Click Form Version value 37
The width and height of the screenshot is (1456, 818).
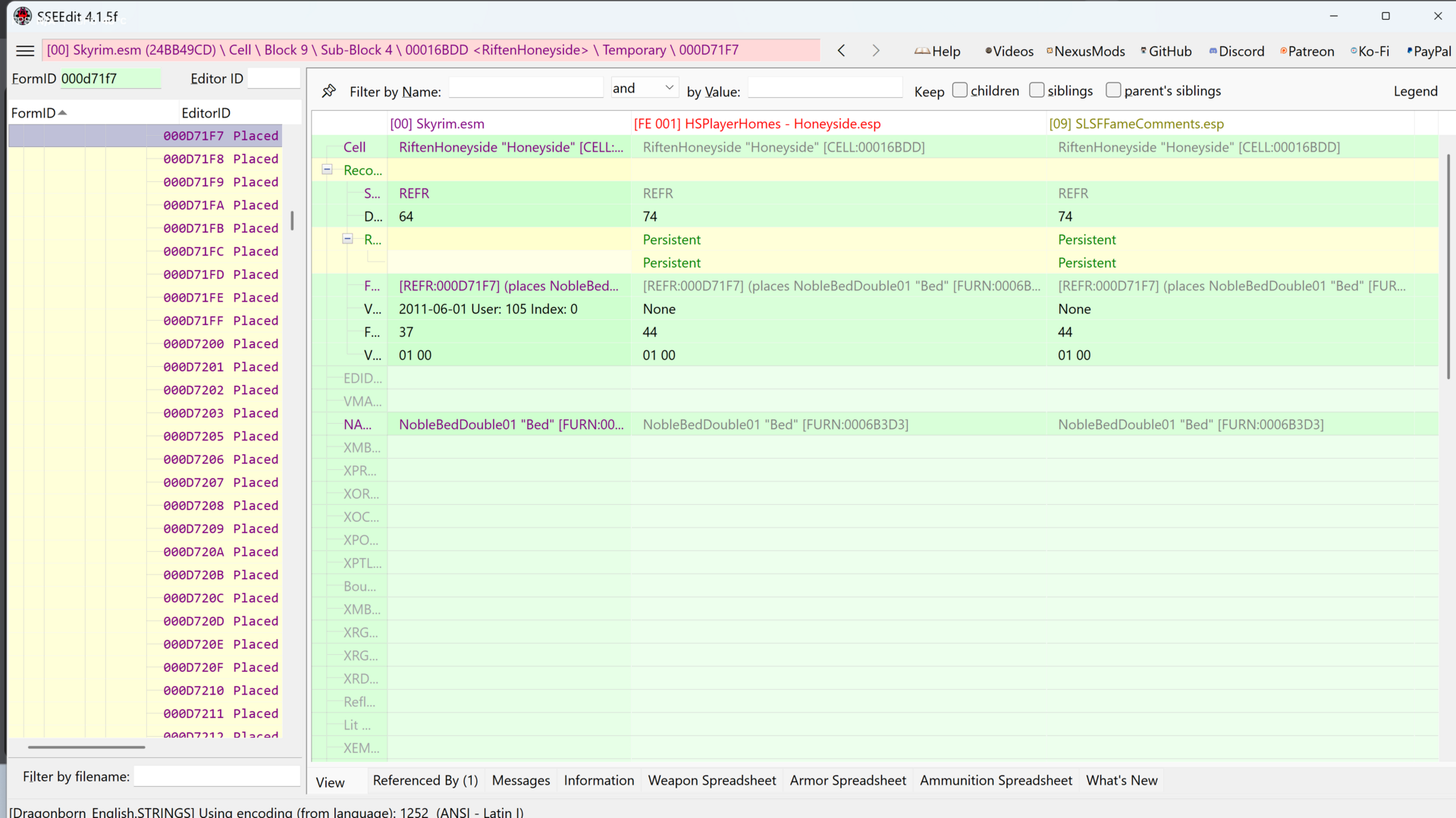tap(508, 332)
